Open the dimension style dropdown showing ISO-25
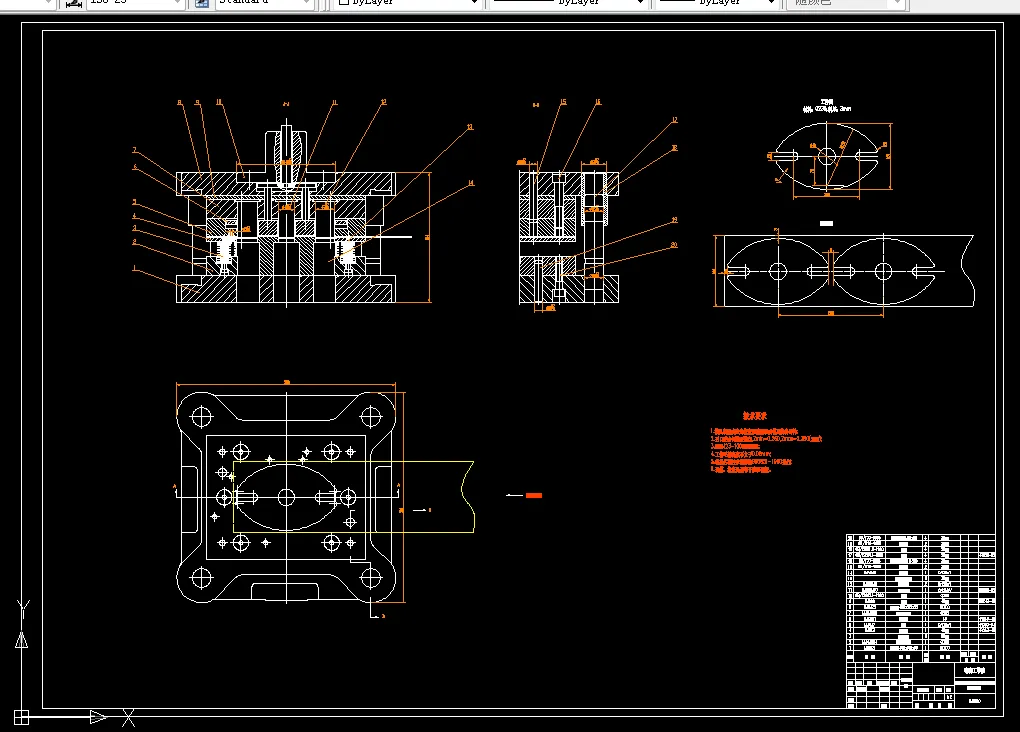This screenshot has width=1020, height=732. [x=135, y=3]
